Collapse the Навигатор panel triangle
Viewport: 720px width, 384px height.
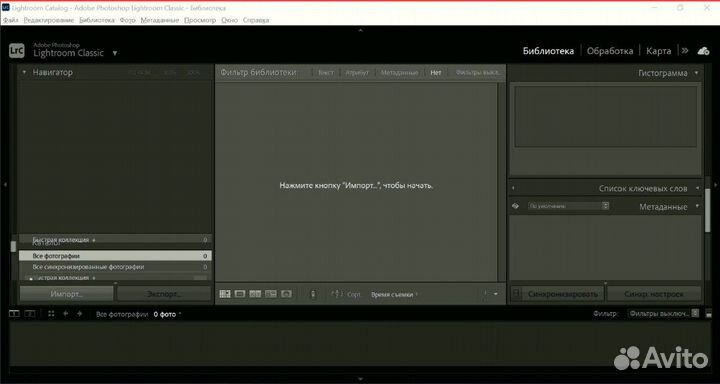24,73
